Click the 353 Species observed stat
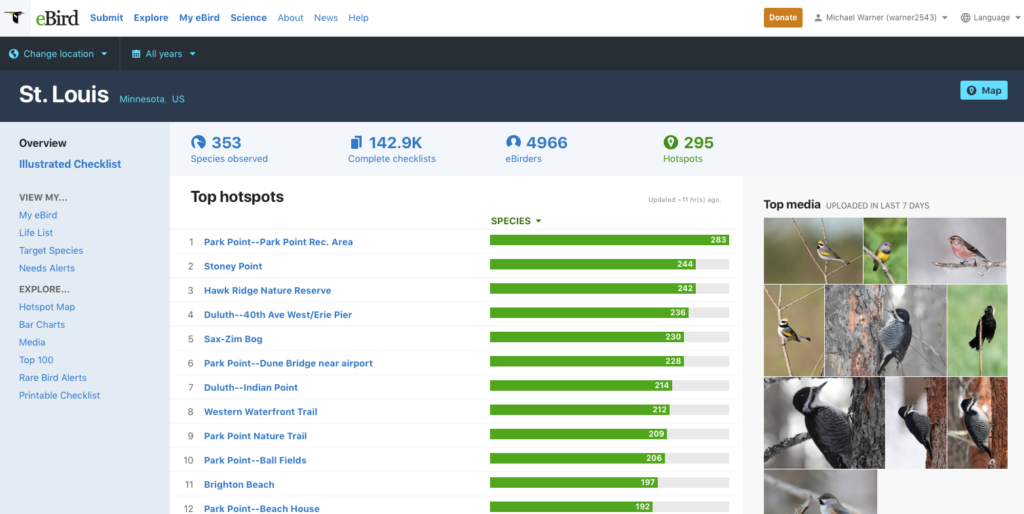The width and height of the screenshot is (1024, 514). (229, 149)
